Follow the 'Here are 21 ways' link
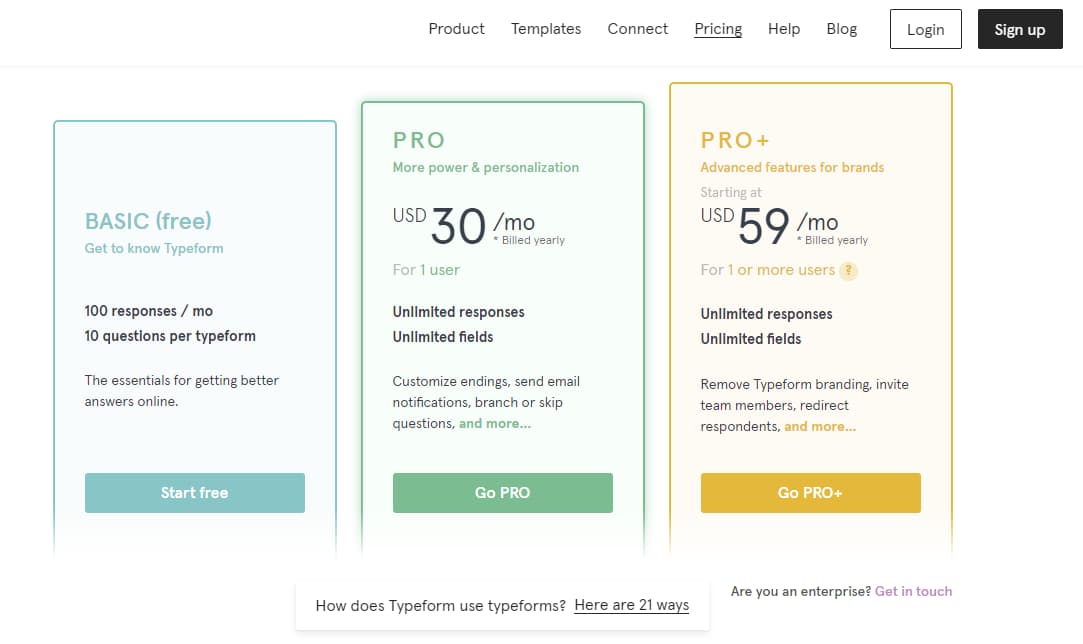1083x644 pixels. click(631, 605)
